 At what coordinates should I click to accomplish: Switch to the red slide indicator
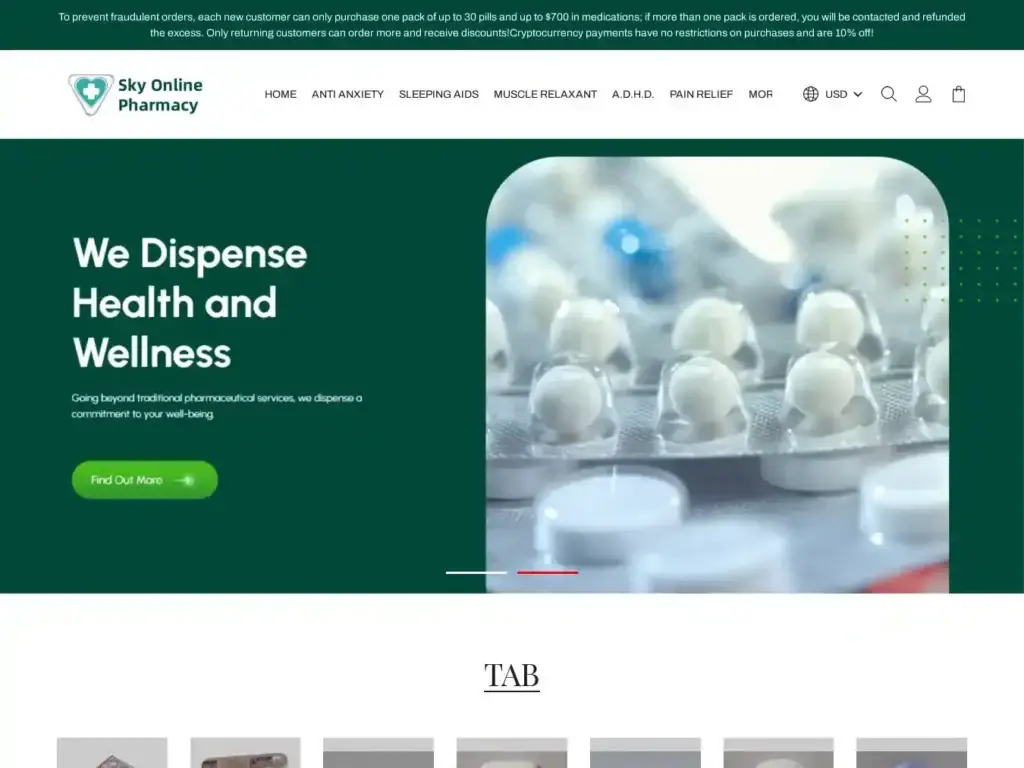point(547,572)
